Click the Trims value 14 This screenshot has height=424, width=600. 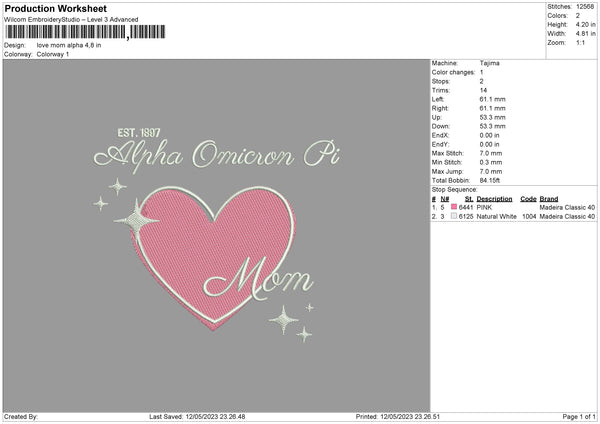point(483,90)
